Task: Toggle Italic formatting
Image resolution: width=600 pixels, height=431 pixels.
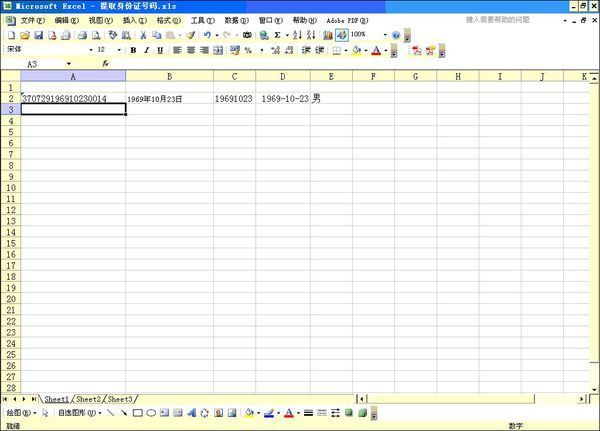Action: (146, 50)
